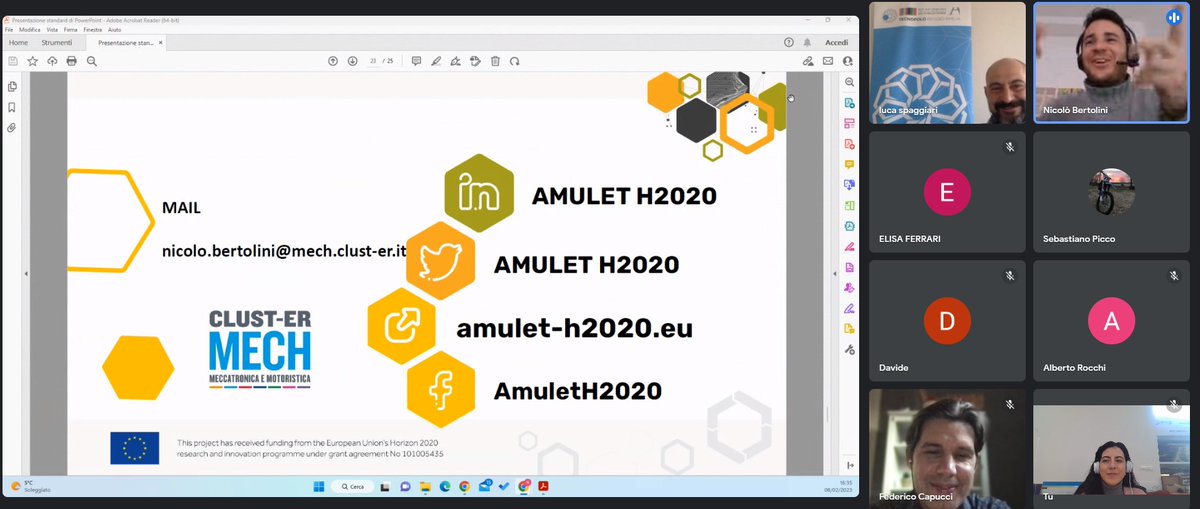This screenshot has height=509, width=1200.
Task: Open the Firma menu
Action: click(71, 30)
